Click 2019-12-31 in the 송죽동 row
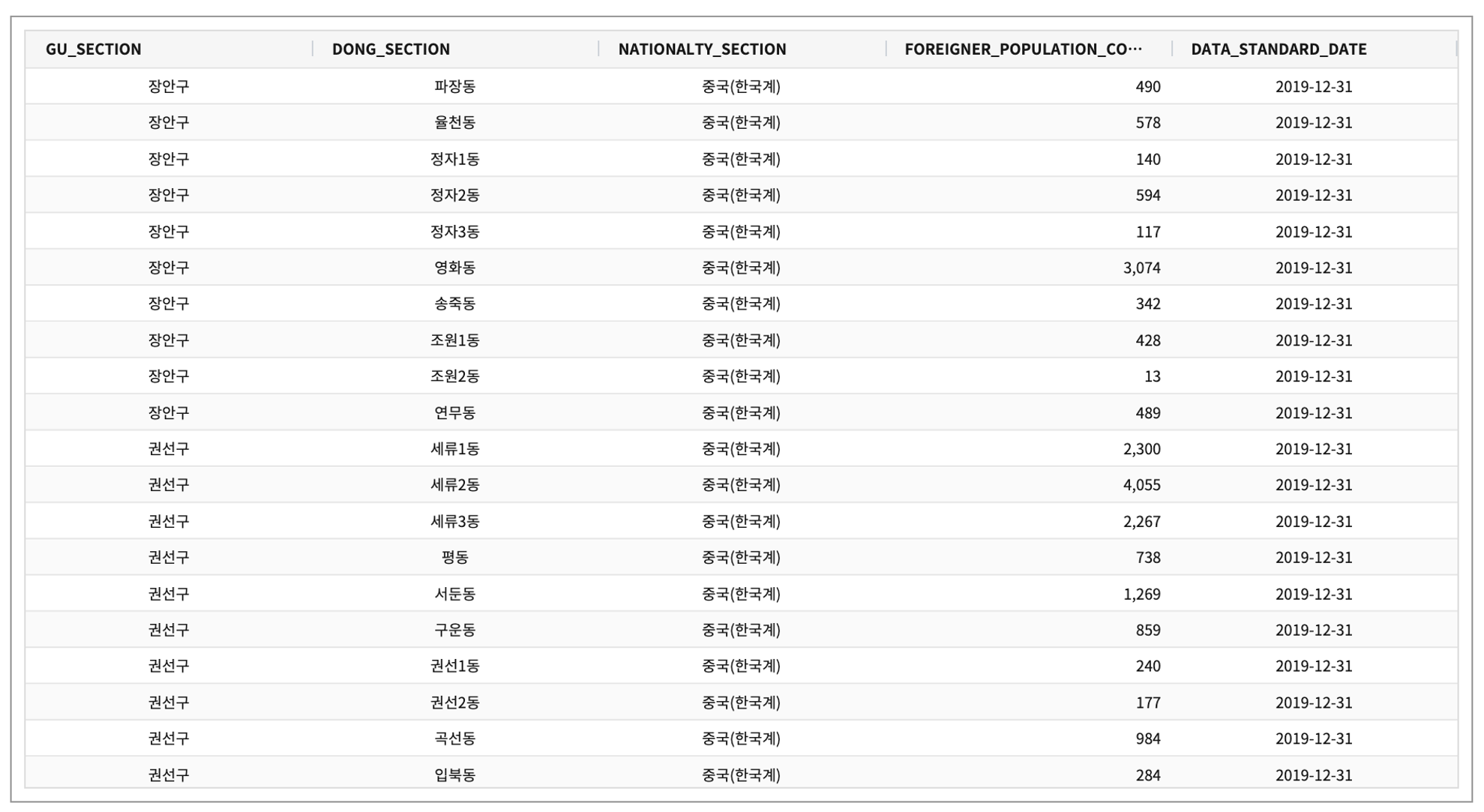Viewport: 1484px width, 812px height. pyautogui.click(x=1314, y=304)
